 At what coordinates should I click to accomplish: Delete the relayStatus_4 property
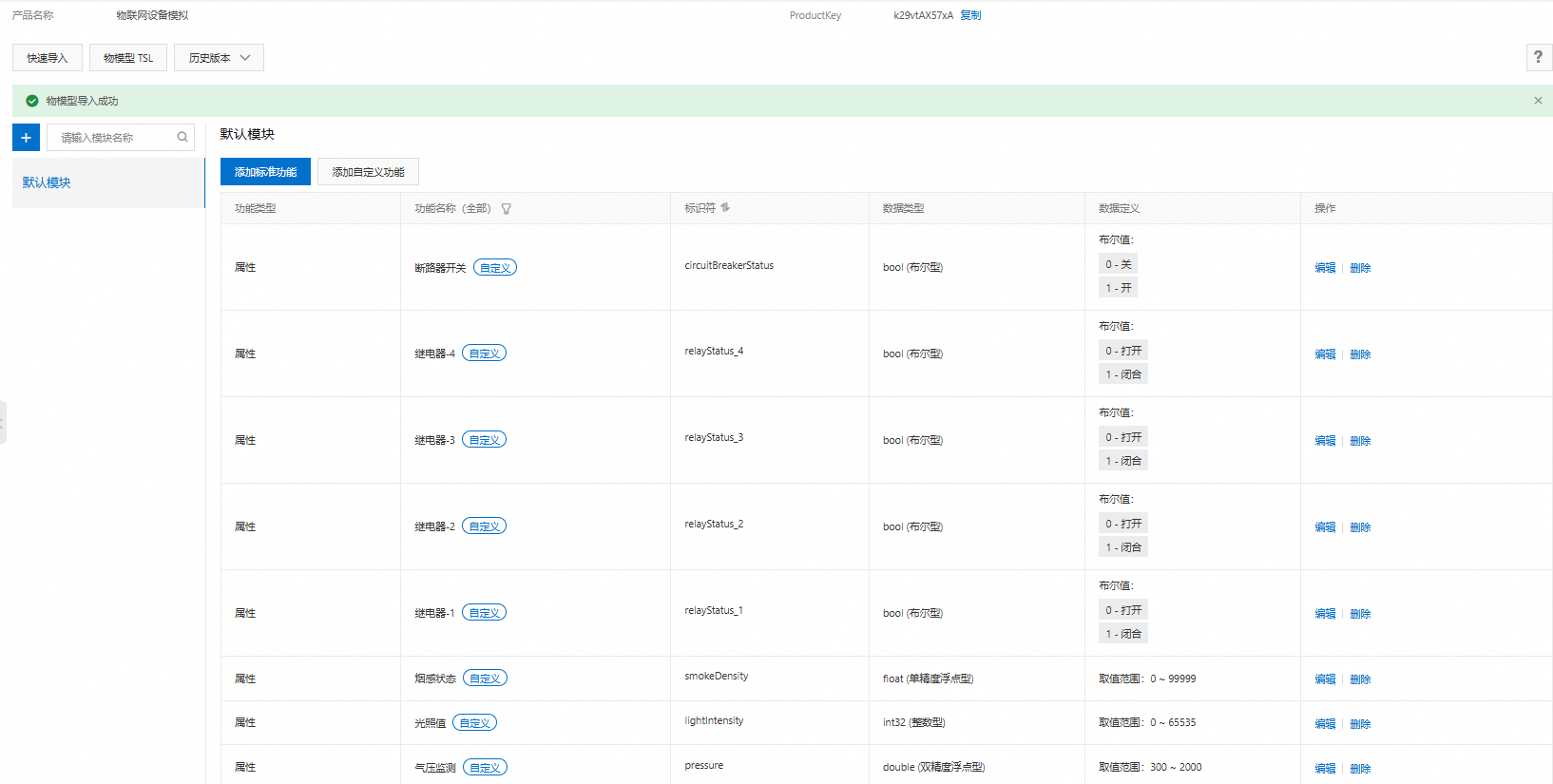coord(1360,354)
